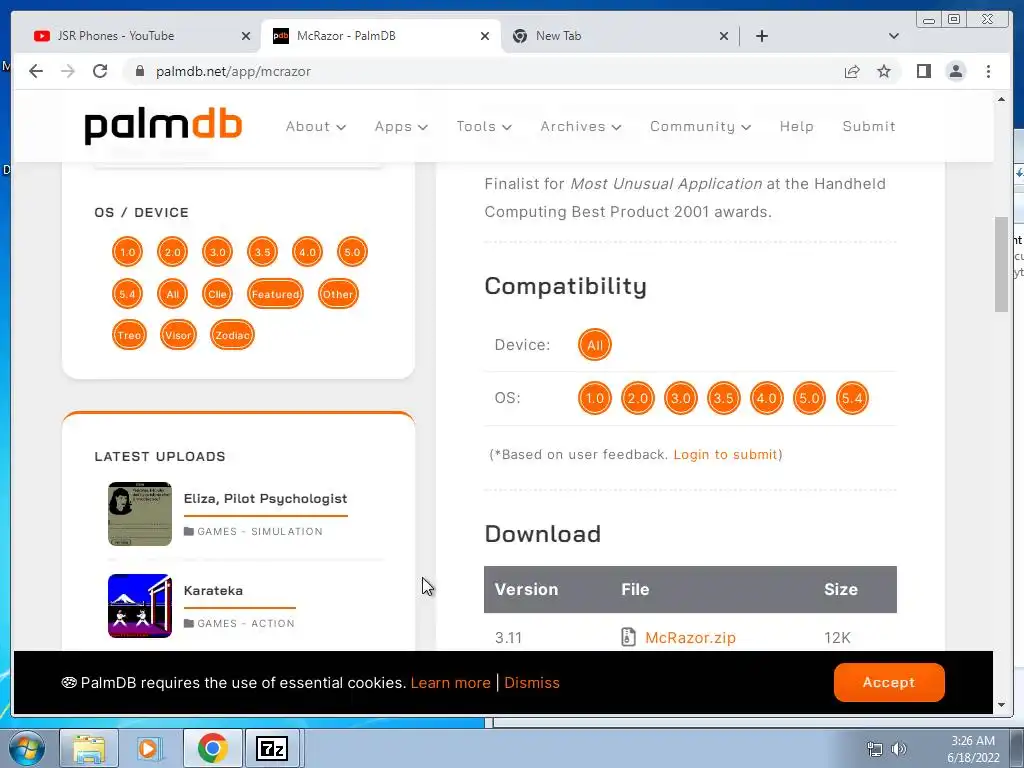Click the site lock icon

[139, 71]
